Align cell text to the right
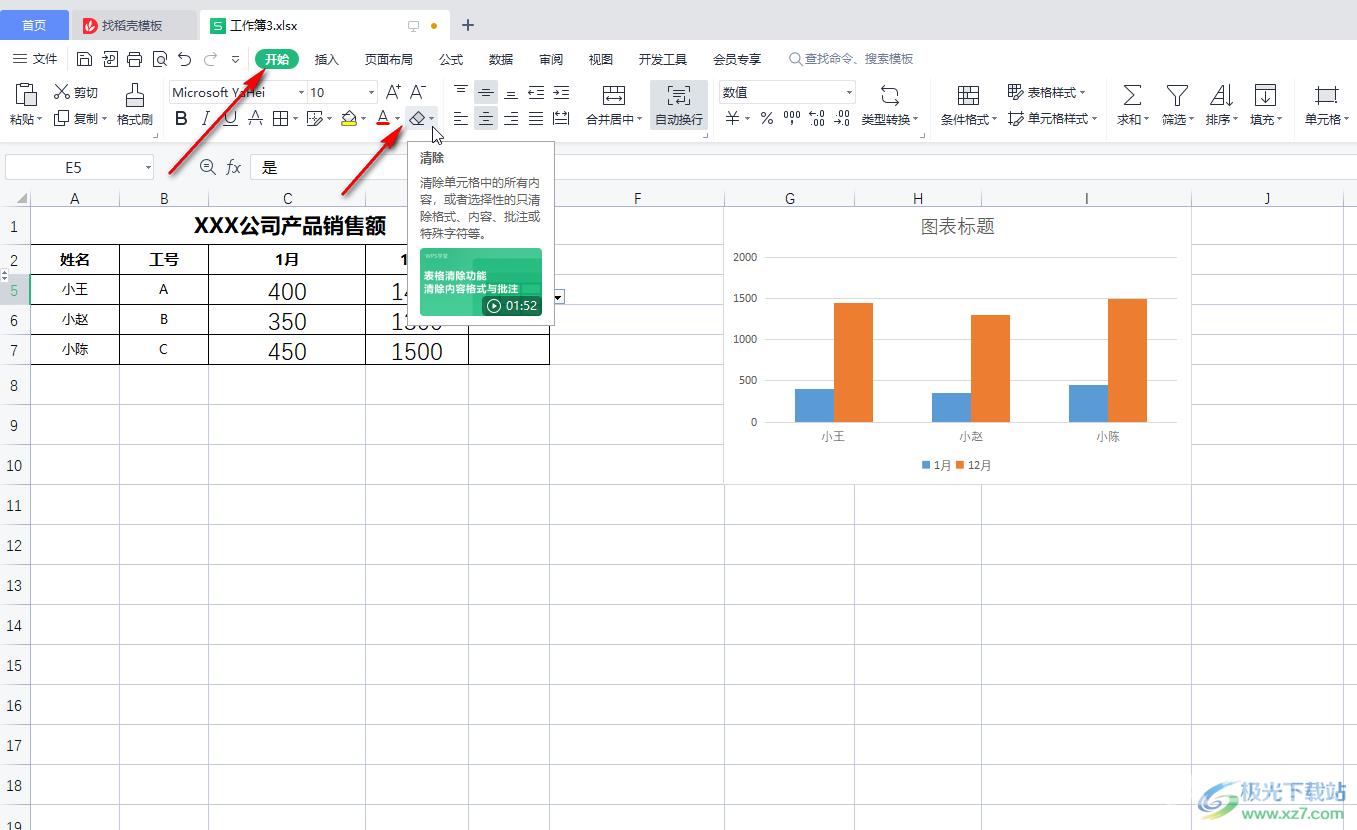Viewport: 1357px width, 830px height. (x=511, y=119)
